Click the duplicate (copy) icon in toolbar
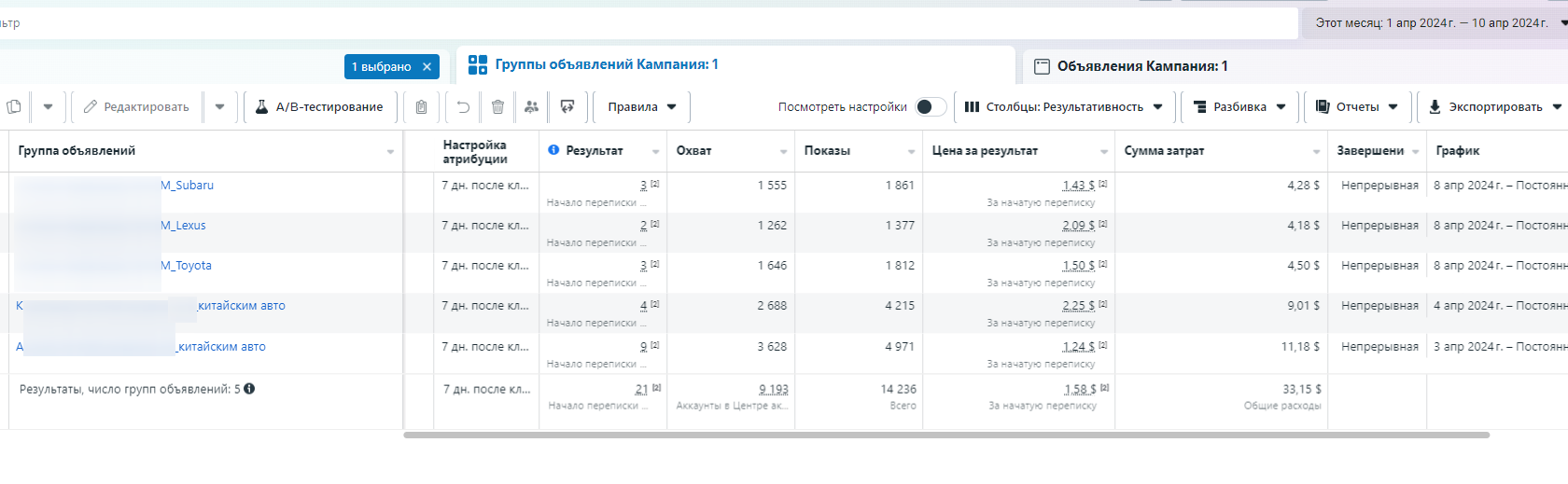 tap(14, 107)
